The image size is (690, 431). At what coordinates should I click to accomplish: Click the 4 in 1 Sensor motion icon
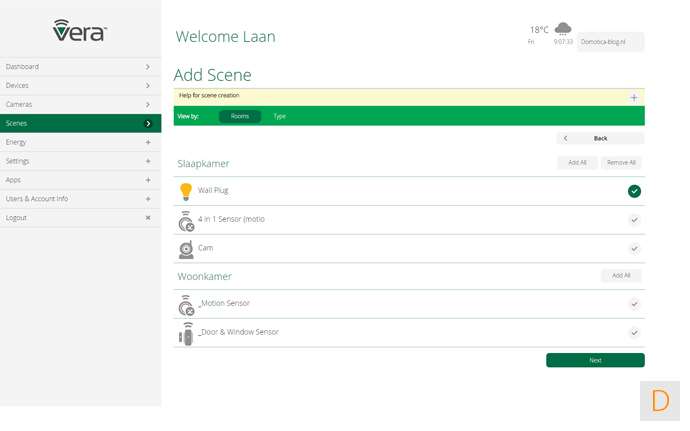[x=186, y=220]
